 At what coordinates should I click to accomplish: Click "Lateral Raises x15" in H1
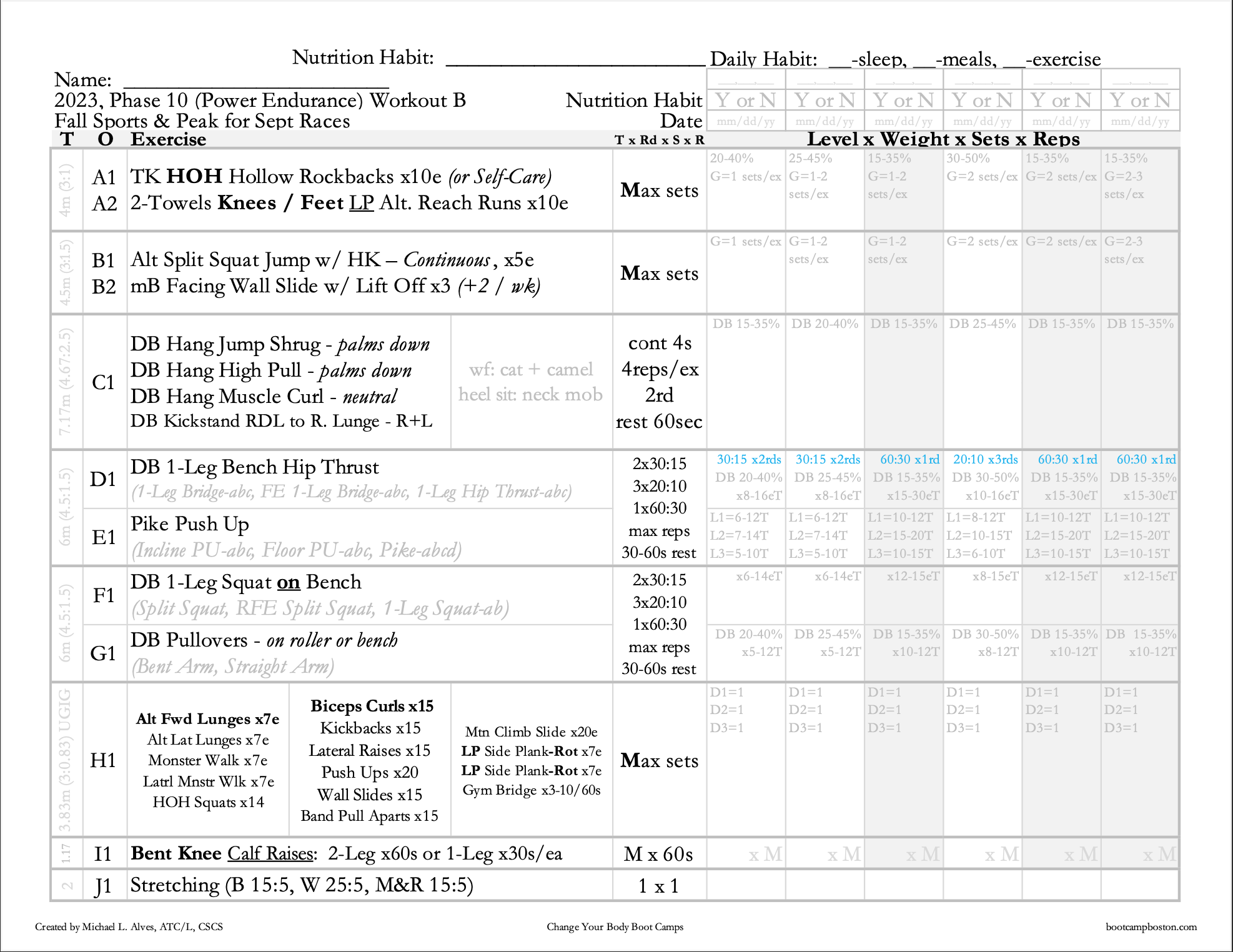[x=370, y=750]
